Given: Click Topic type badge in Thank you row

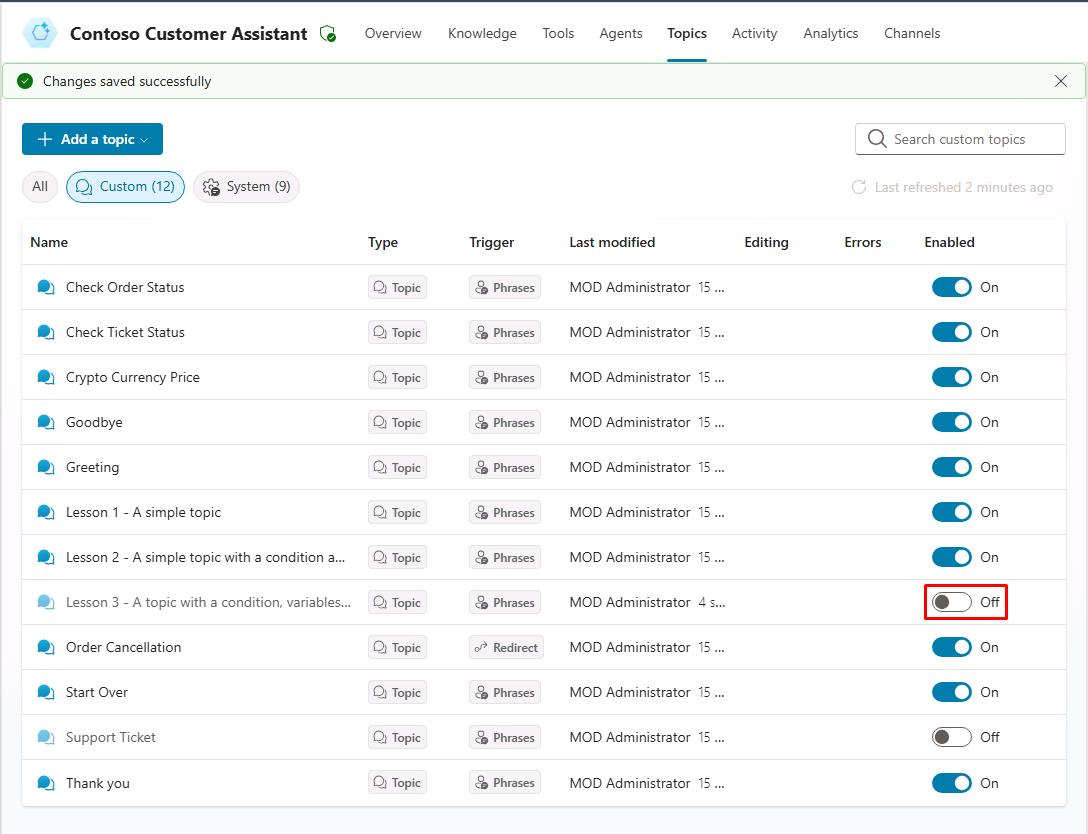Looking at the screenshot, I should 398,783.
